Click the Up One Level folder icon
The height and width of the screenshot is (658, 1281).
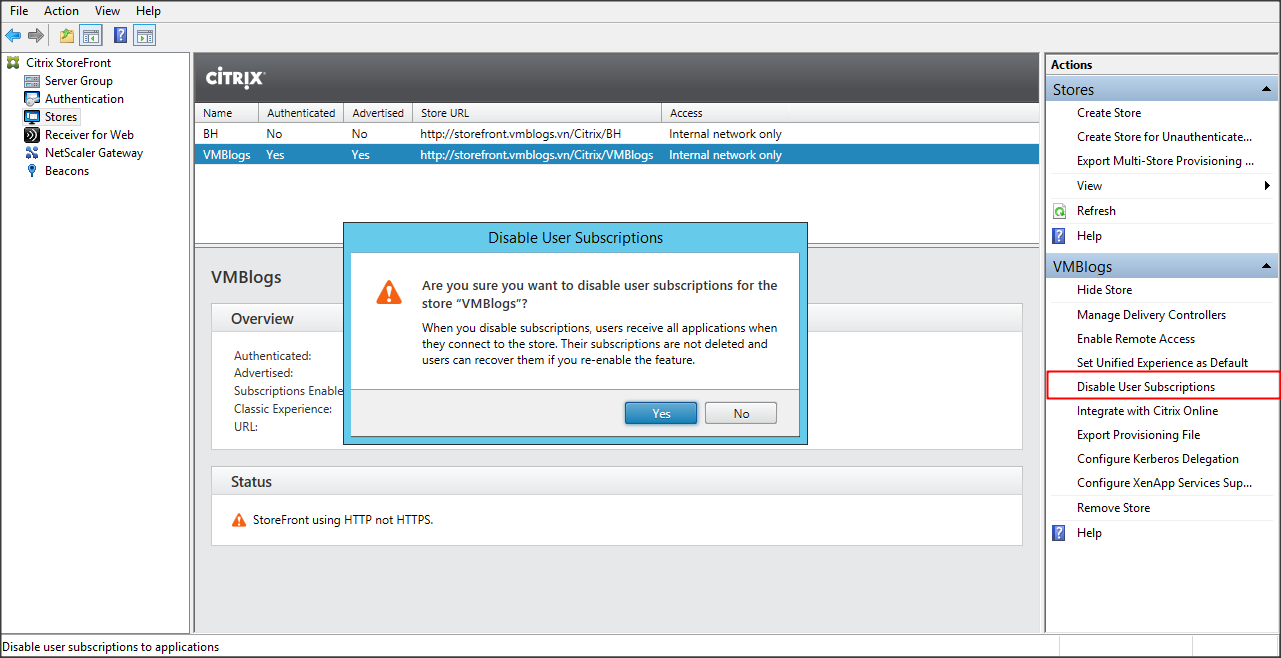[67, 36]
